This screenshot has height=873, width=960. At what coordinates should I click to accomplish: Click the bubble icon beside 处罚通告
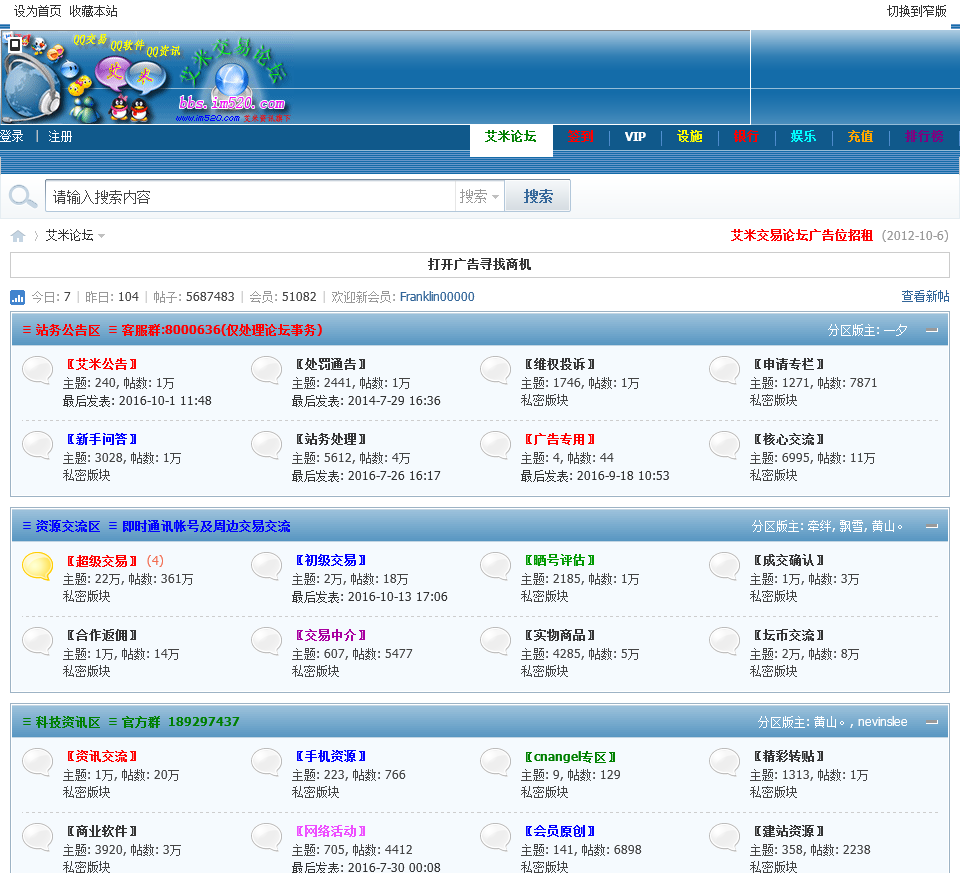point(266,370)
